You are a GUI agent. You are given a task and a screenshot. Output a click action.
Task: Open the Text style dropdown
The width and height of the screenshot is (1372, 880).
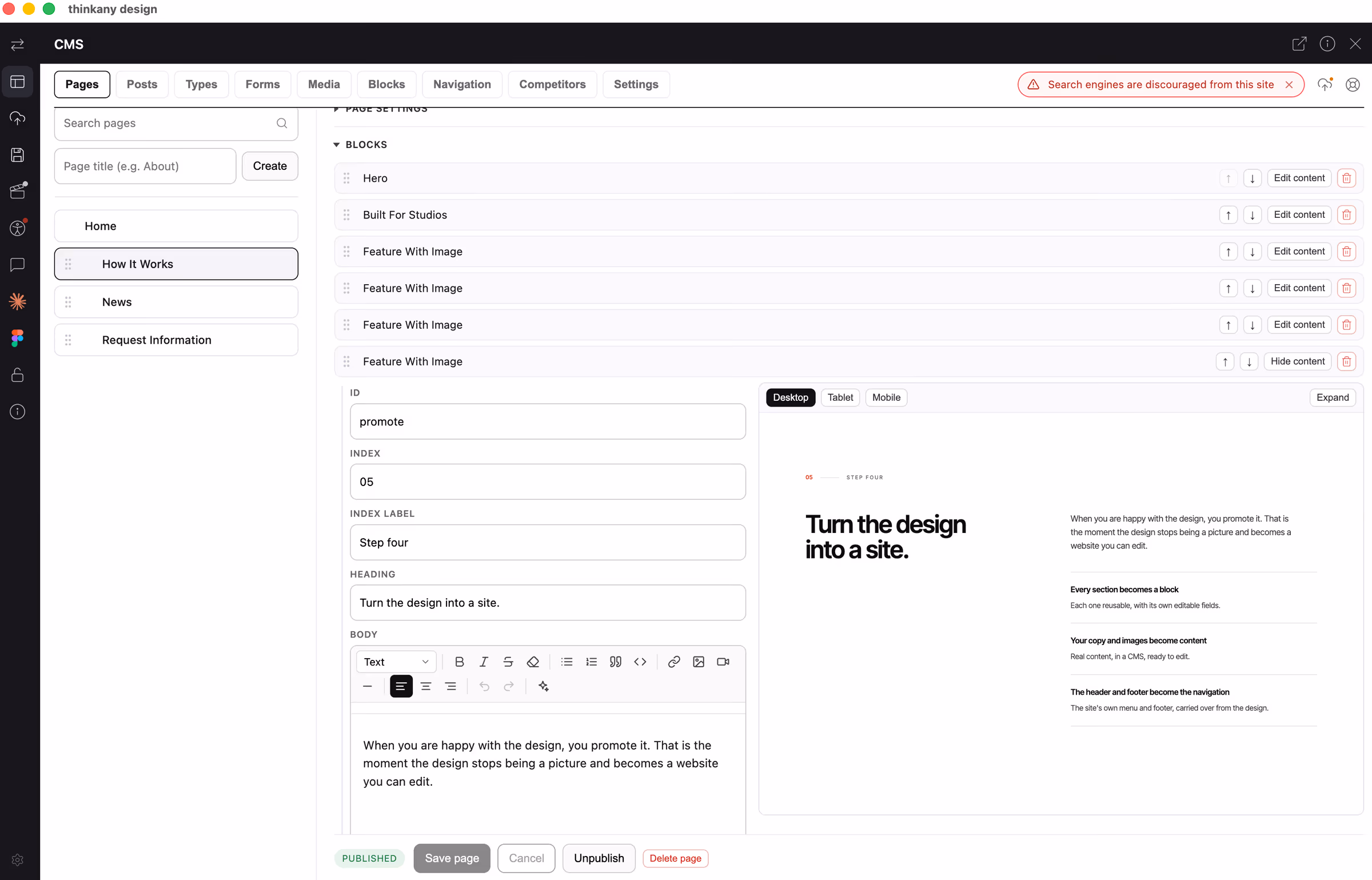396,662
